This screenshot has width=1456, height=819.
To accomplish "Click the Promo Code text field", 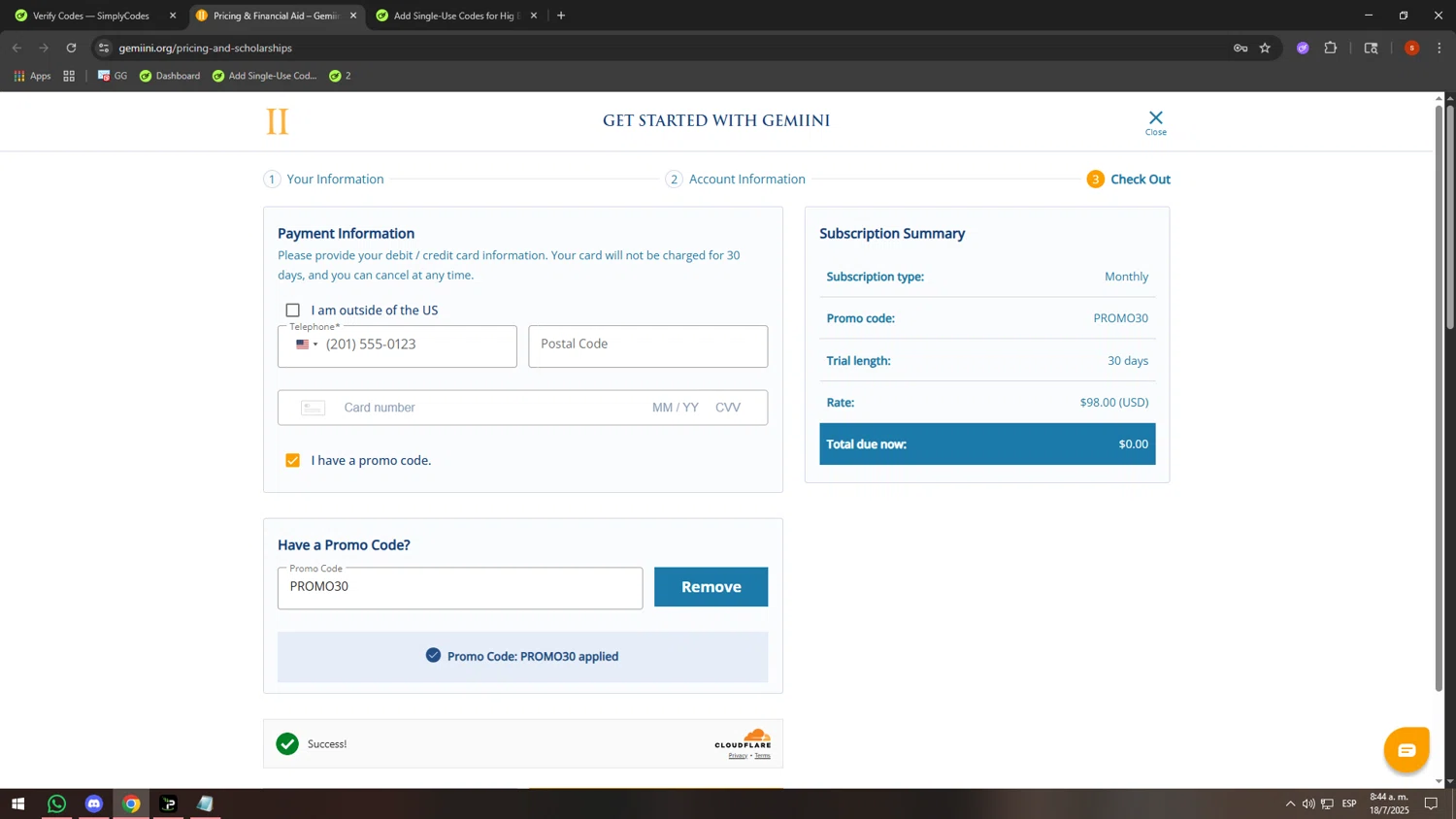I will tap(460, 588).
